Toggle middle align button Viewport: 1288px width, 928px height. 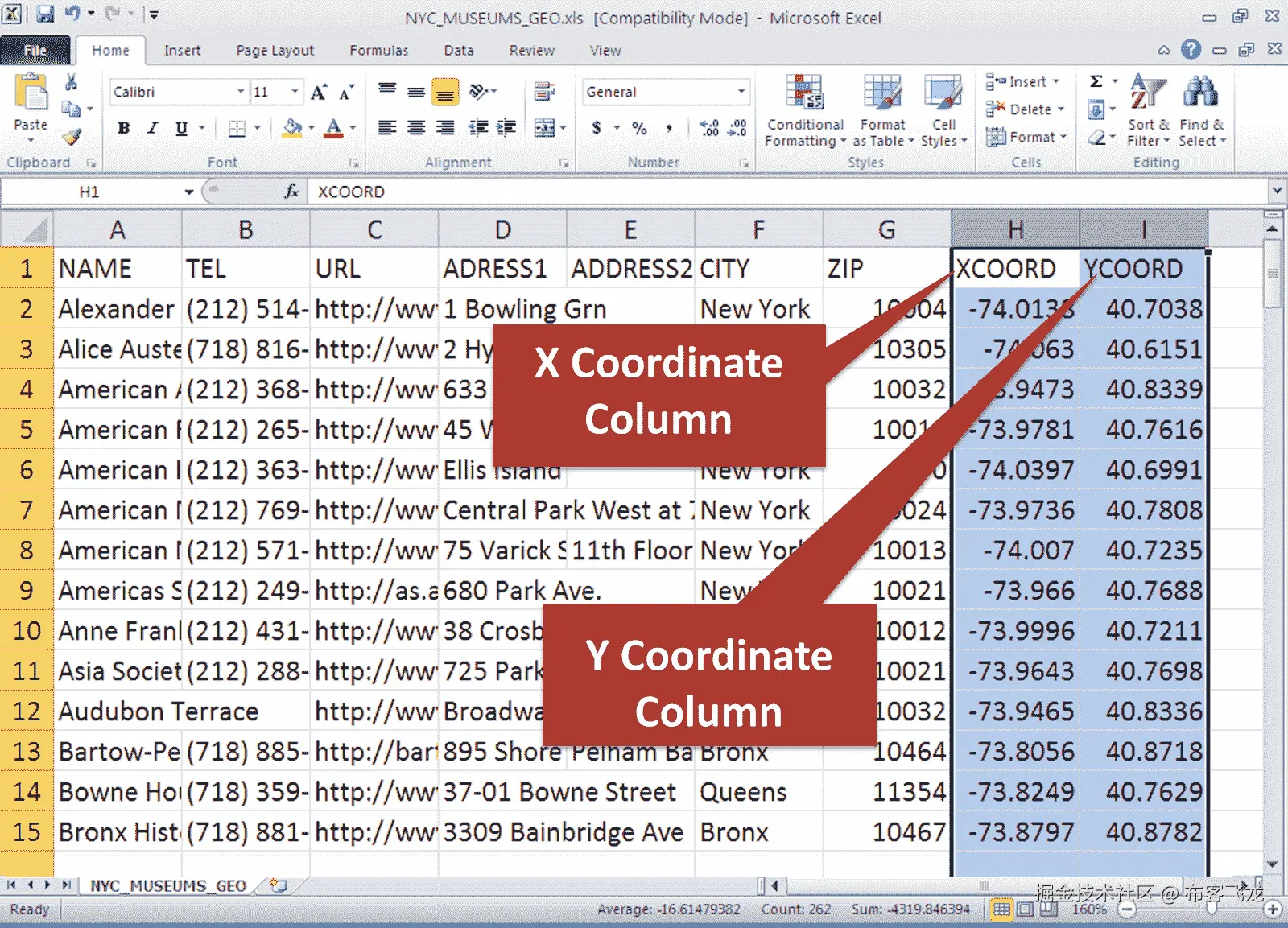tap(416, 92)
